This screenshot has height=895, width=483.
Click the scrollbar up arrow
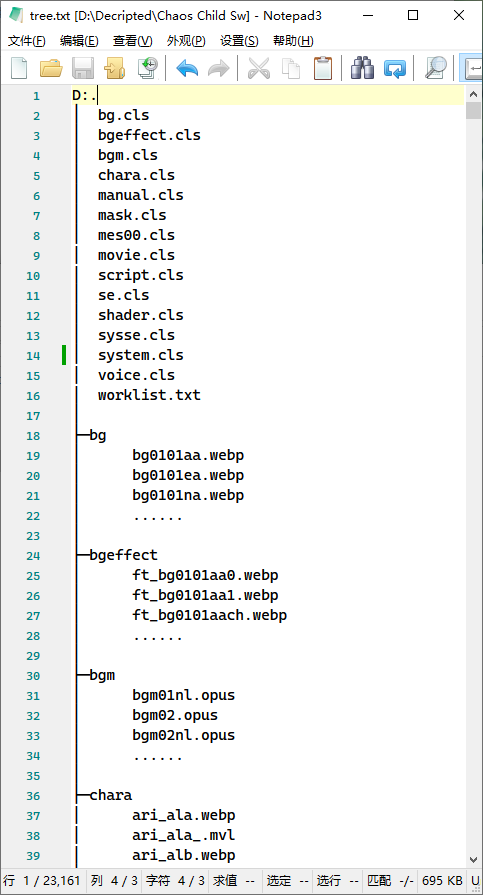[474, 94]
